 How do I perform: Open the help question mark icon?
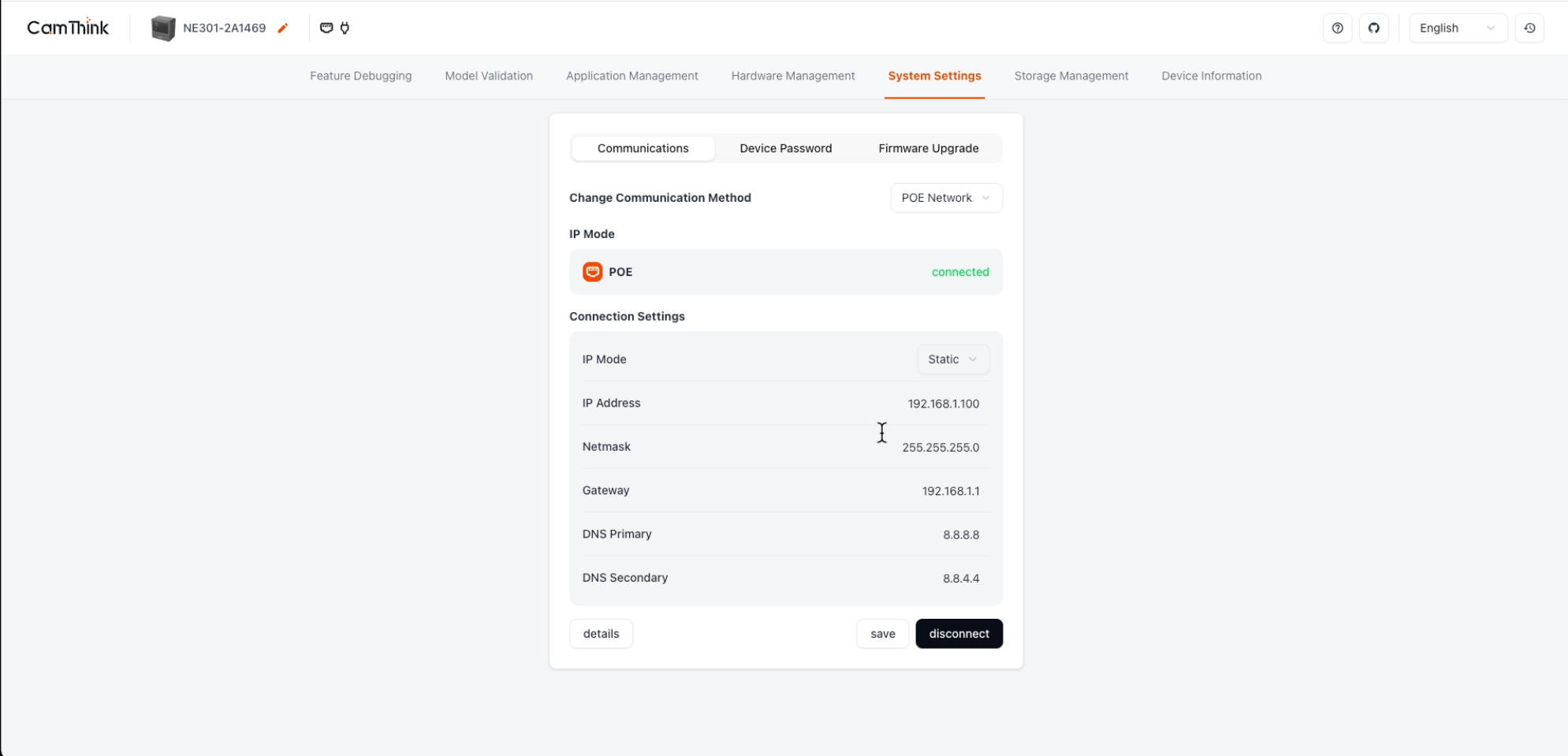pos(1337,28)
